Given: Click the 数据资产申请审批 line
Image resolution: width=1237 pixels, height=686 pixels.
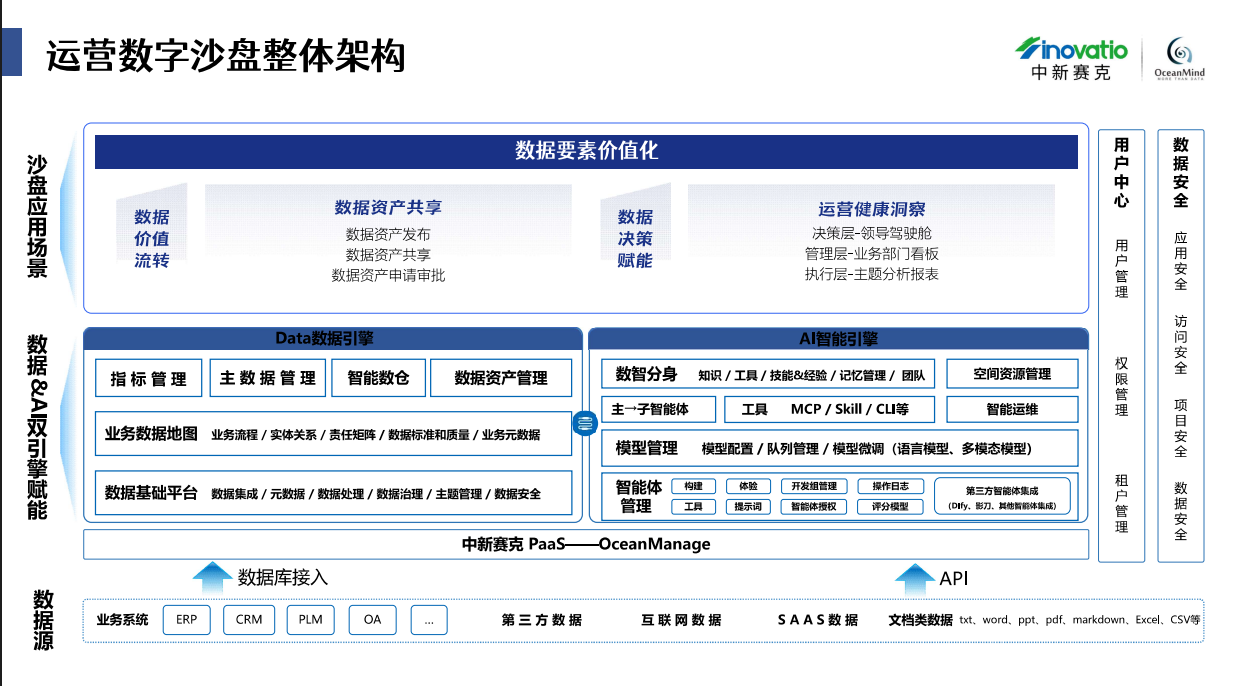Looking at the screenshot, I should pos(388,274).
